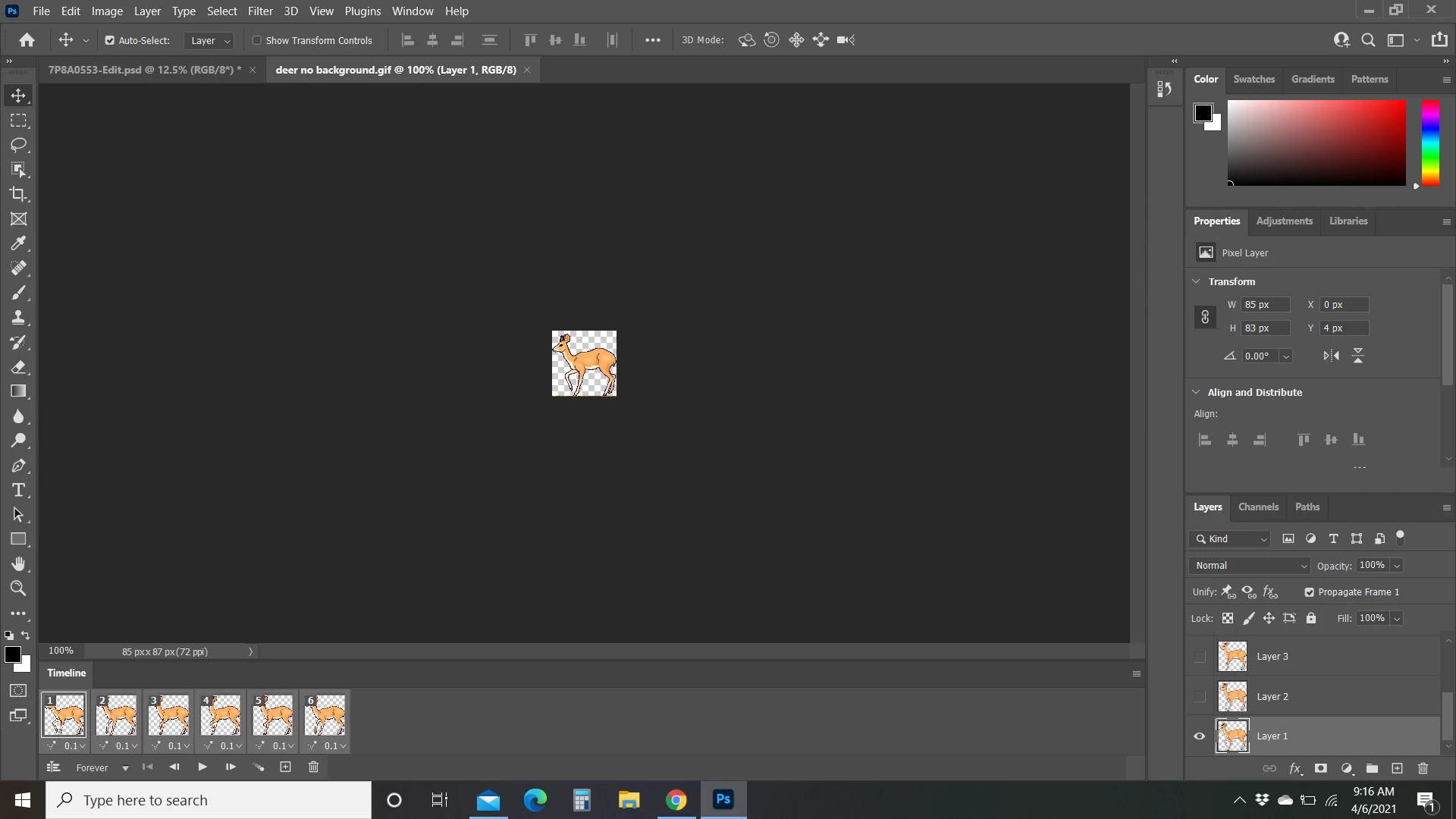The image size is (1456, 819).
Task: Click the flip horizontal icon in Transform
Action: coord(1331,356)
